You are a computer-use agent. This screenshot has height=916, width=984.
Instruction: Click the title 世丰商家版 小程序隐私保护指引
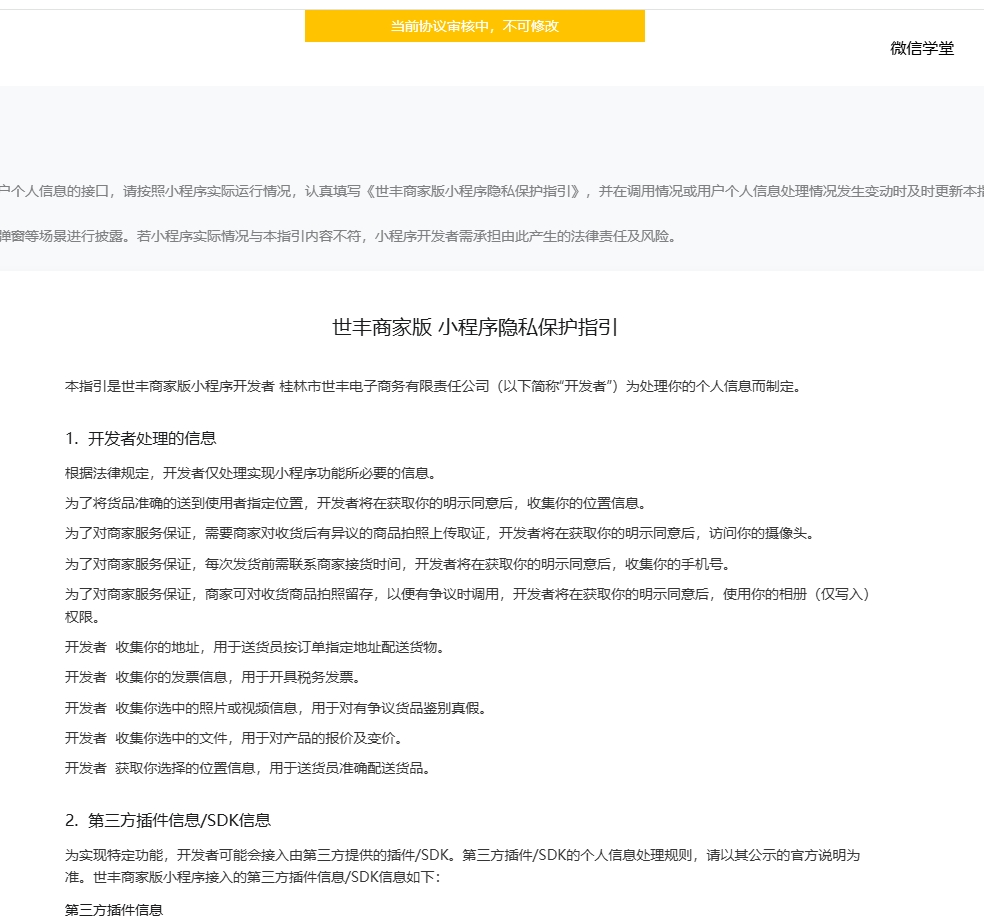[475, 327]
